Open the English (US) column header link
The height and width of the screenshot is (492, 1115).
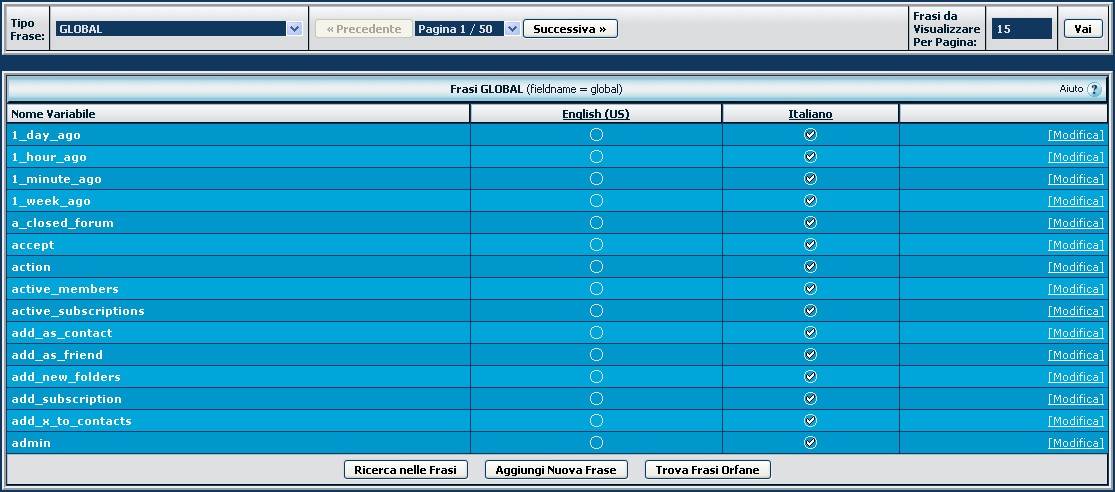(x=596, y=114)
